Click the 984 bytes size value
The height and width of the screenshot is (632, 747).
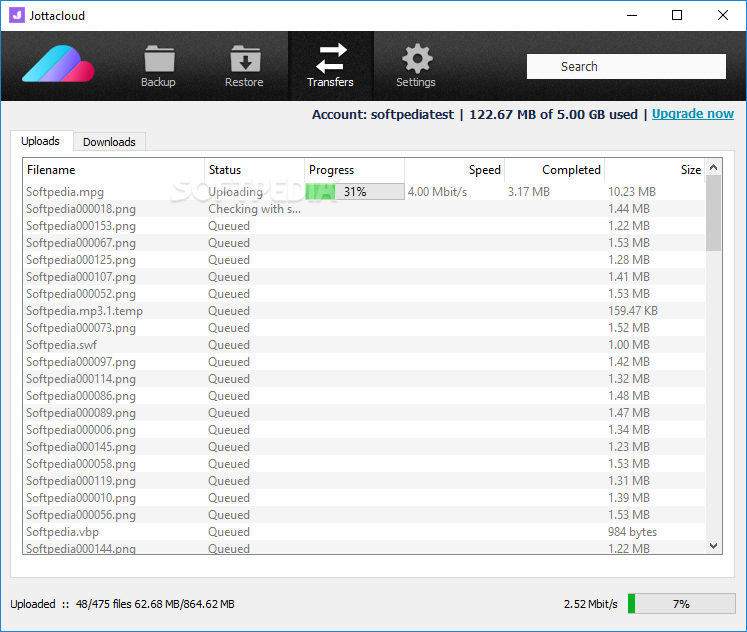click(632, 532)
